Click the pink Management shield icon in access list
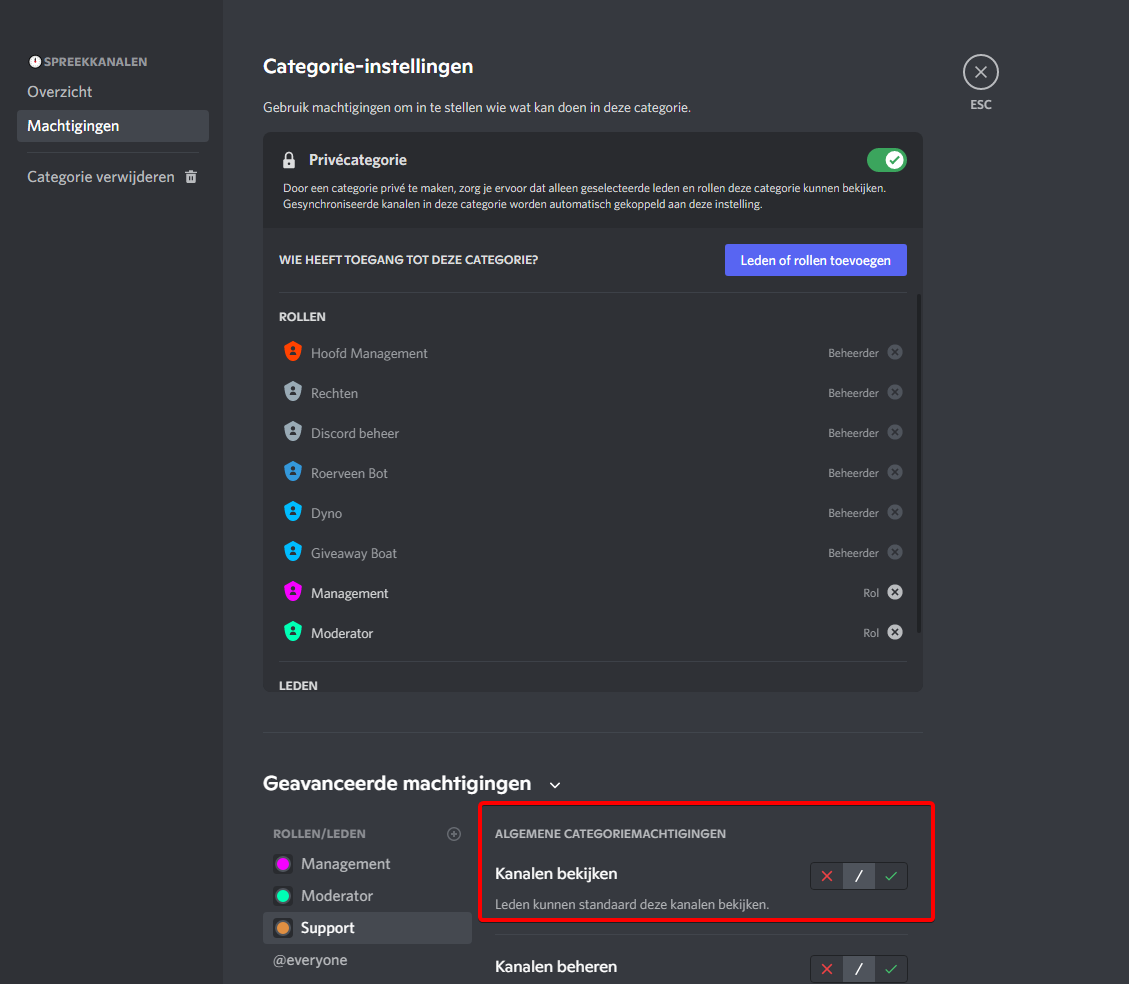Image resolution: width=1129 pixels, height=984 pixels. tap(292, 592)
